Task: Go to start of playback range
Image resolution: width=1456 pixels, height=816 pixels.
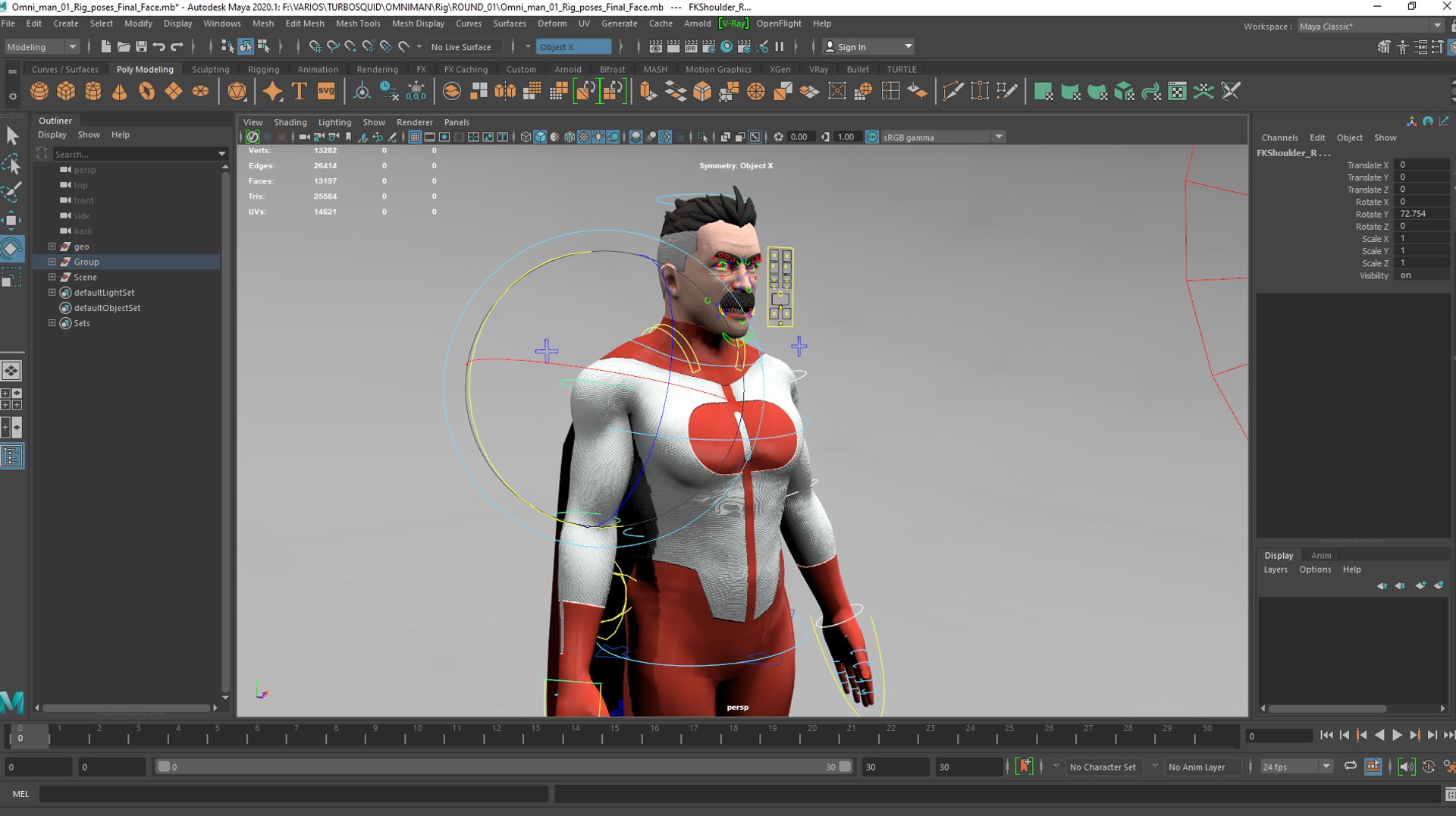Action: [x=1326, y=735]
